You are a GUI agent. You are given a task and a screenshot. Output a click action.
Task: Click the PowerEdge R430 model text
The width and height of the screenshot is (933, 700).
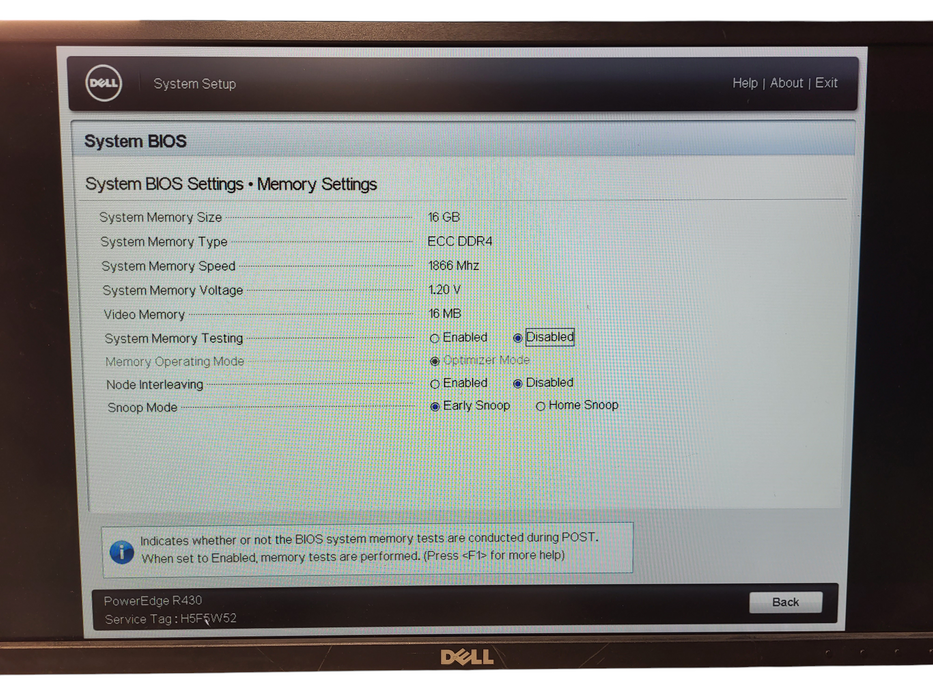click(x=153, y=600)
